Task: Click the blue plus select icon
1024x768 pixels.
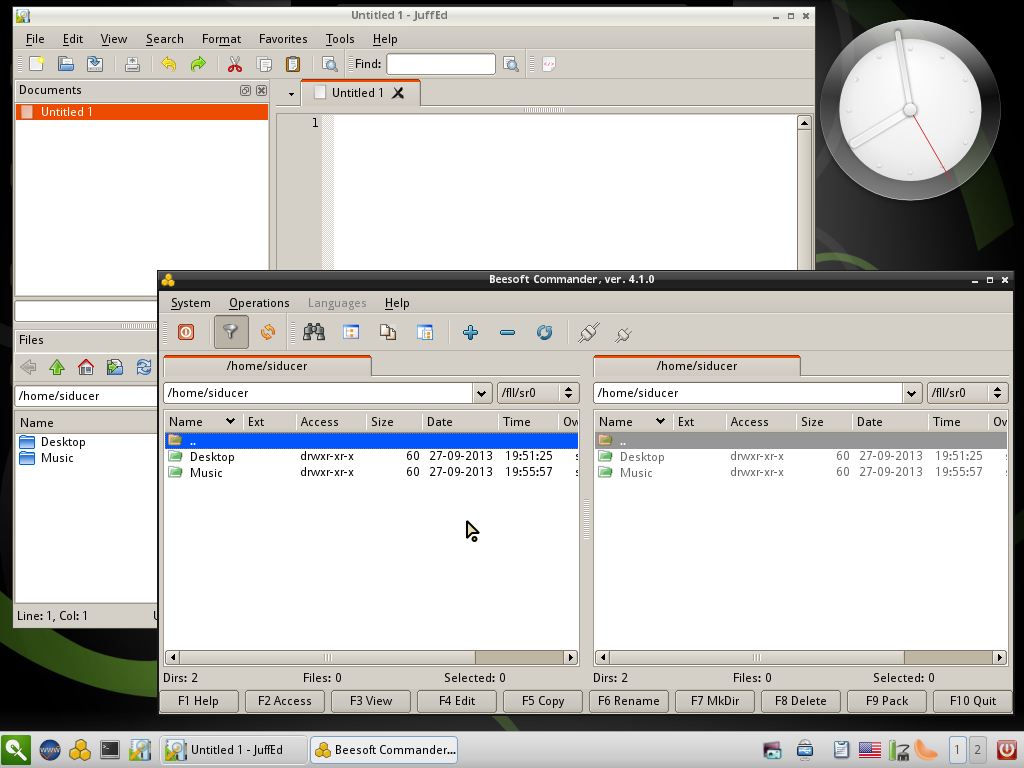Action: [x=470, y=332]
